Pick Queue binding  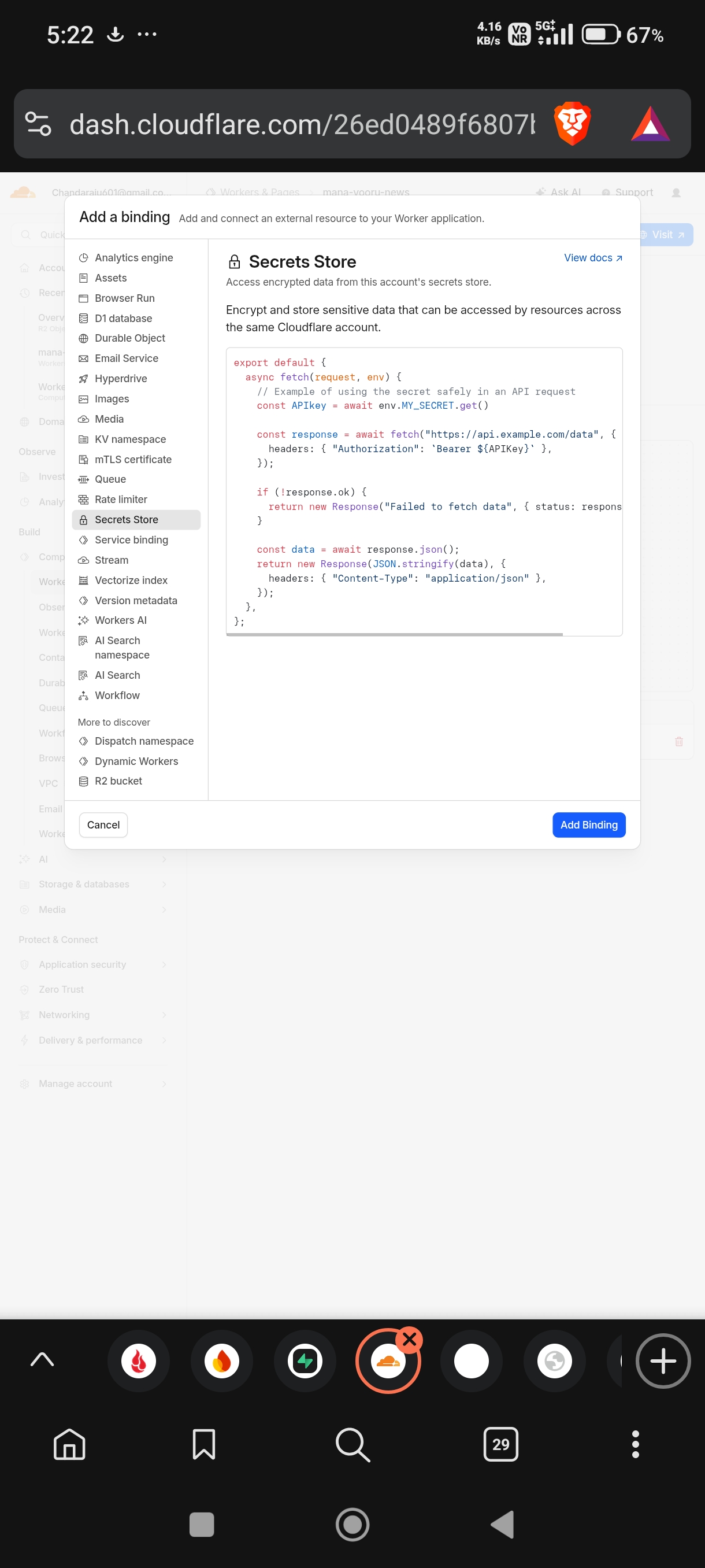click(x=136, y=479)
